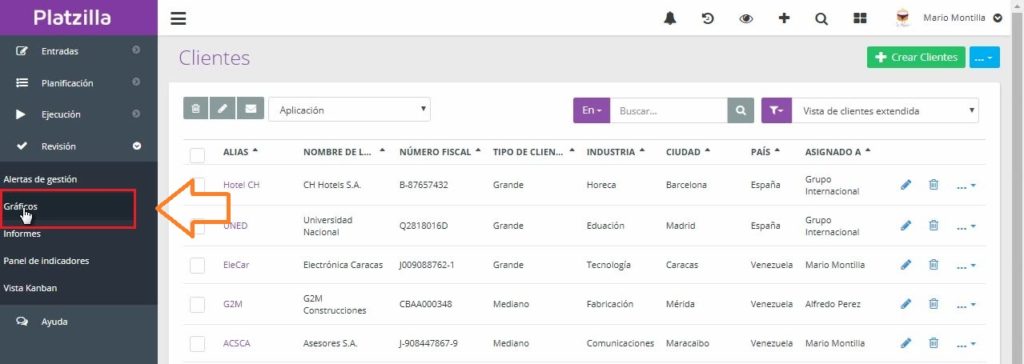This screenshot has height=364, width=1024.
Task: Click the eye icon in top bar
Action: (746, 18)
